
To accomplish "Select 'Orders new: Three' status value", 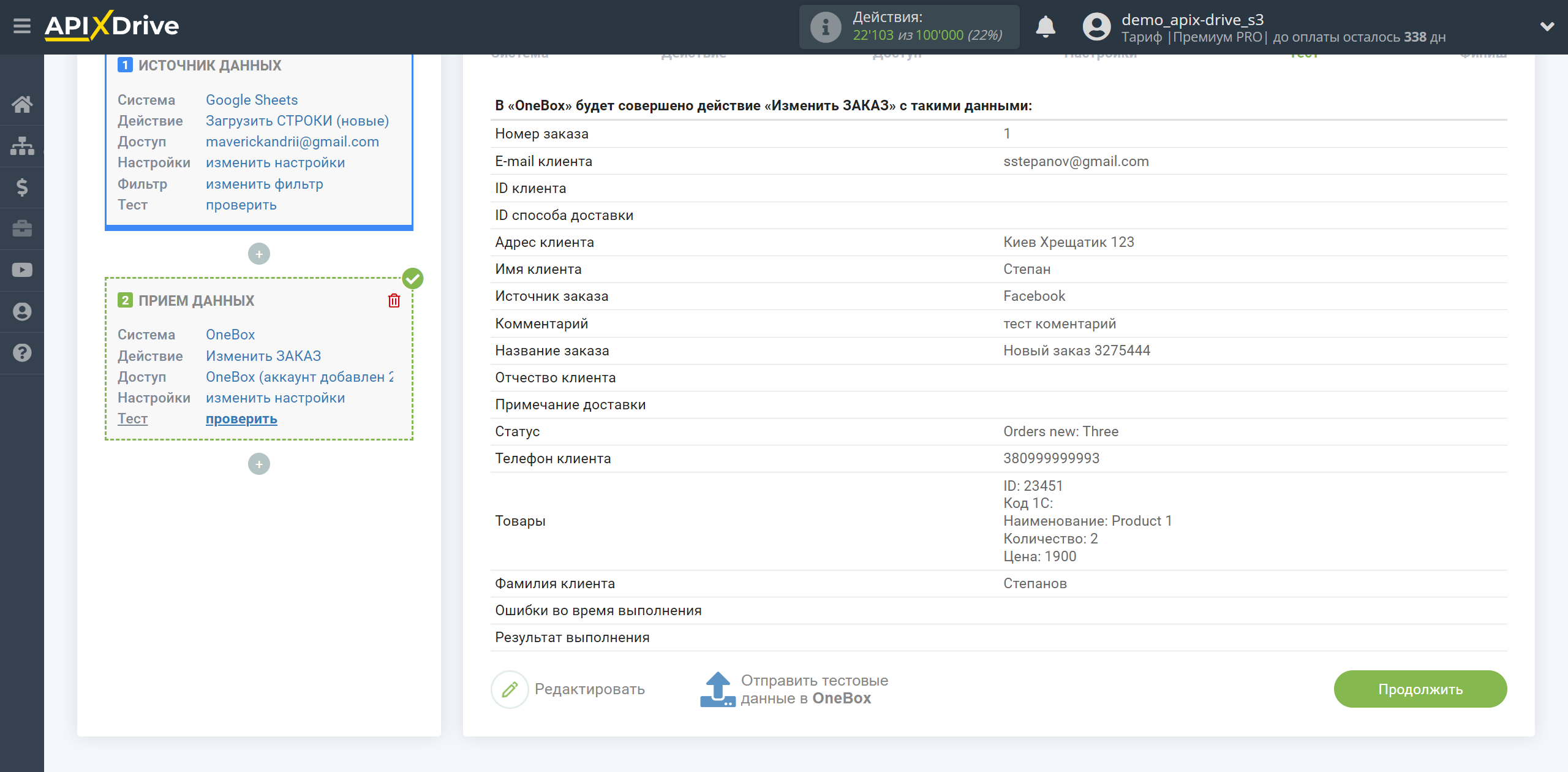I will click(1060, 431).
